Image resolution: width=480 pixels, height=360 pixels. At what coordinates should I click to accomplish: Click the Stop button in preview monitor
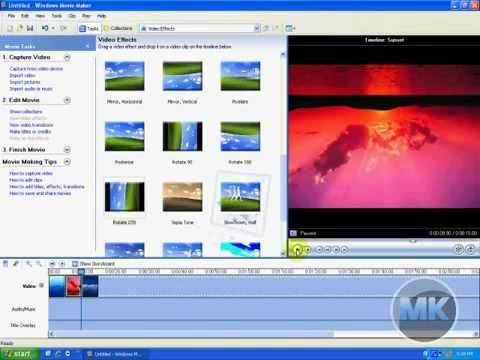point(308,249)
